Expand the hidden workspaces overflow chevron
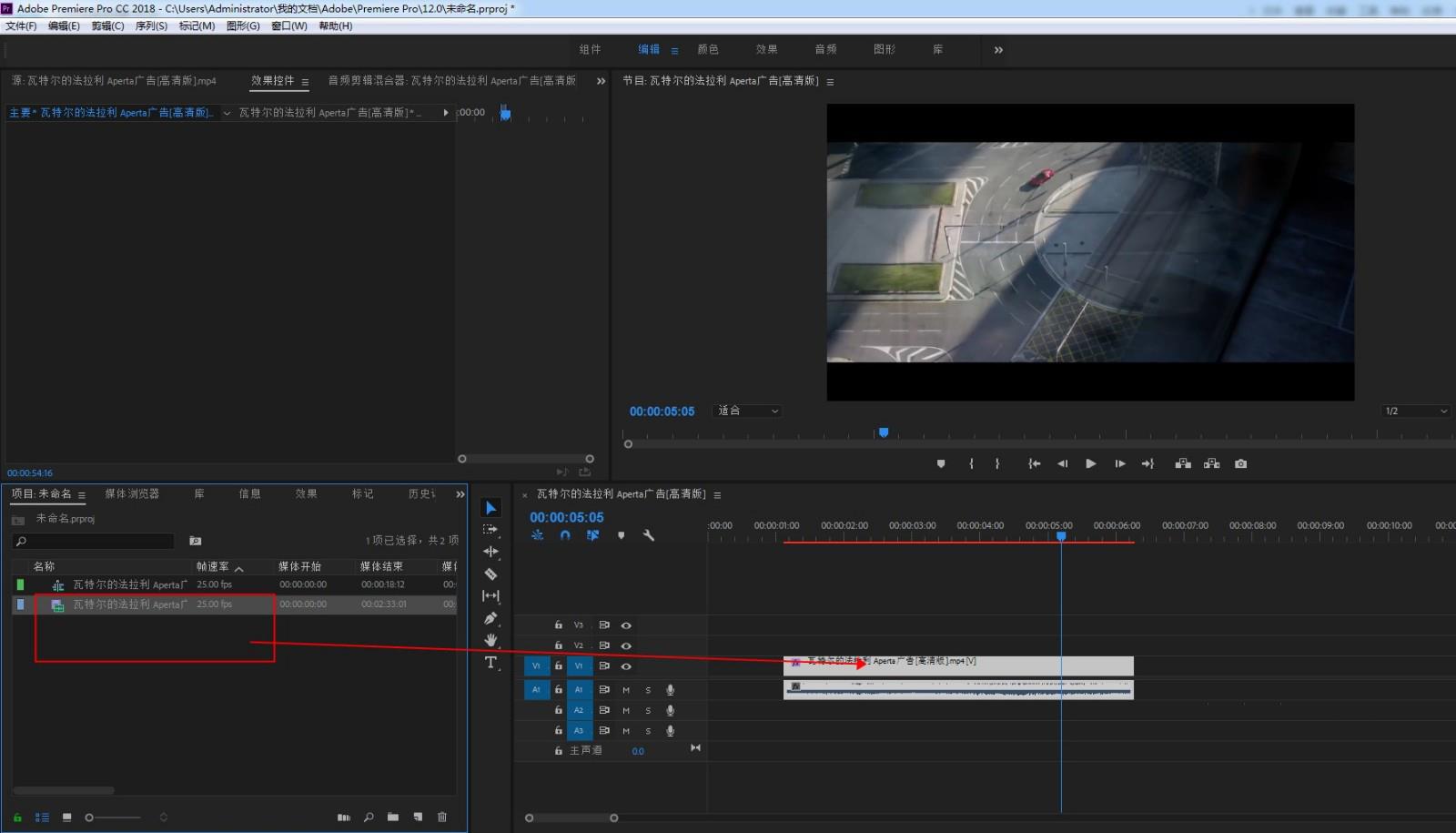Image resolution: width=1456 pixels, height=833 pixels. (998, 50)
